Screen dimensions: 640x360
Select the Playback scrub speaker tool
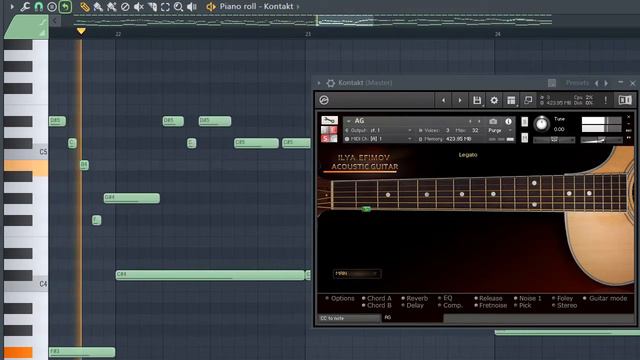click(x=192, y=7)
